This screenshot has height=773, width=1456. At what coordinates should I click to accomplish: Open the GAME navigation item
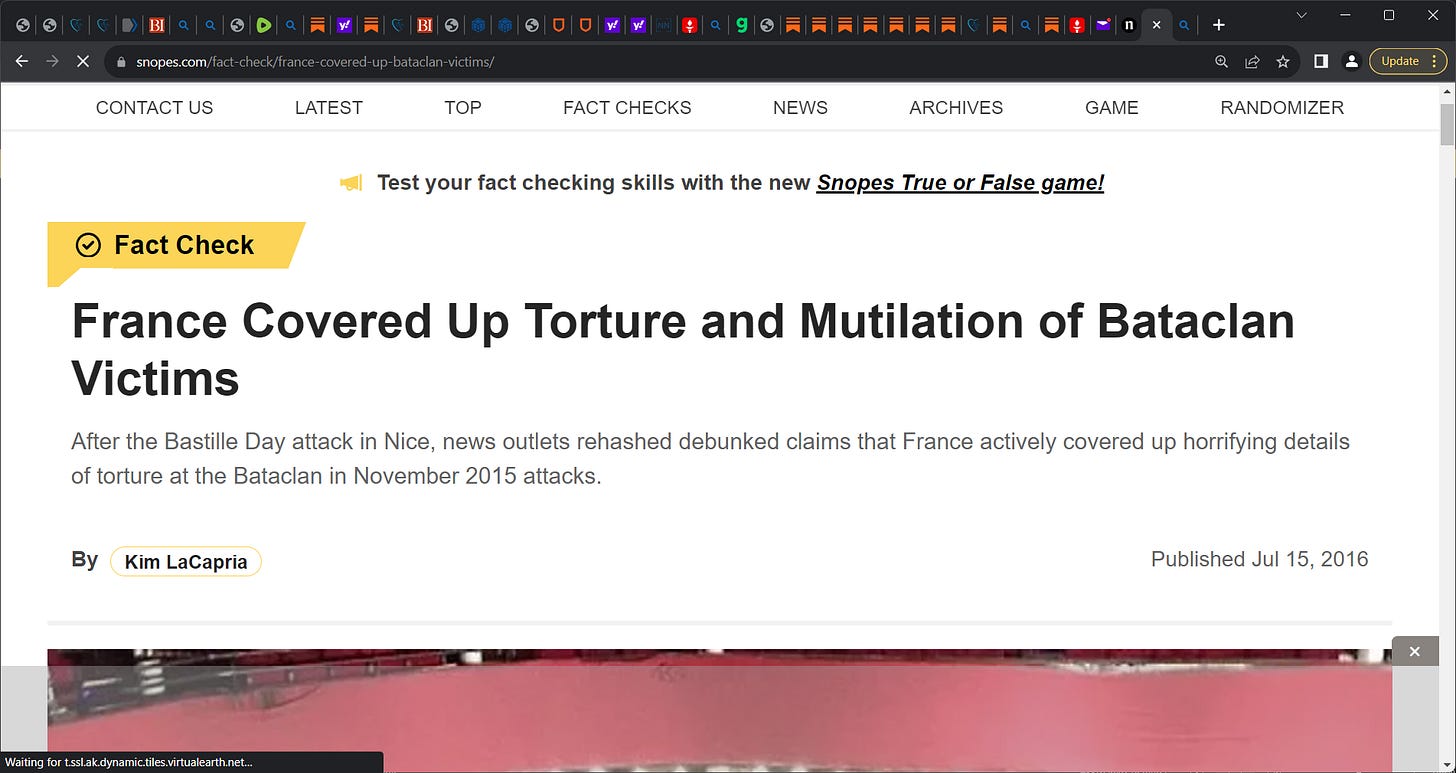1112,107
